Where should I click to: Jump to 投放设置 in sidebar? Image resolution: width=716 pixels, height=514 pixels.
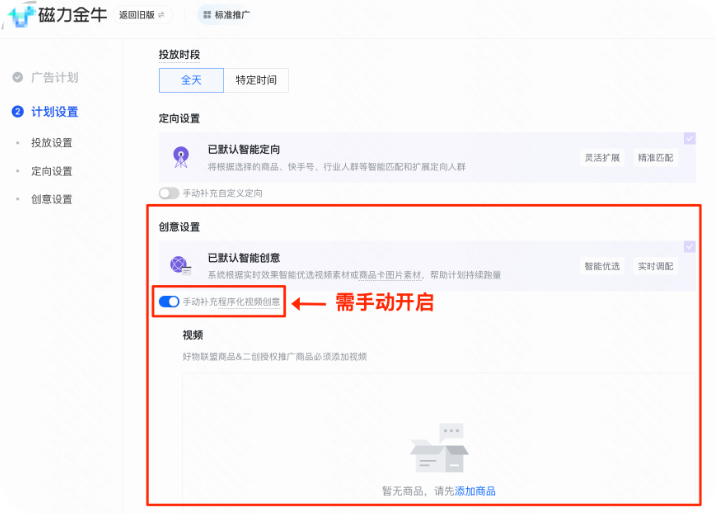tap(52, 142)
